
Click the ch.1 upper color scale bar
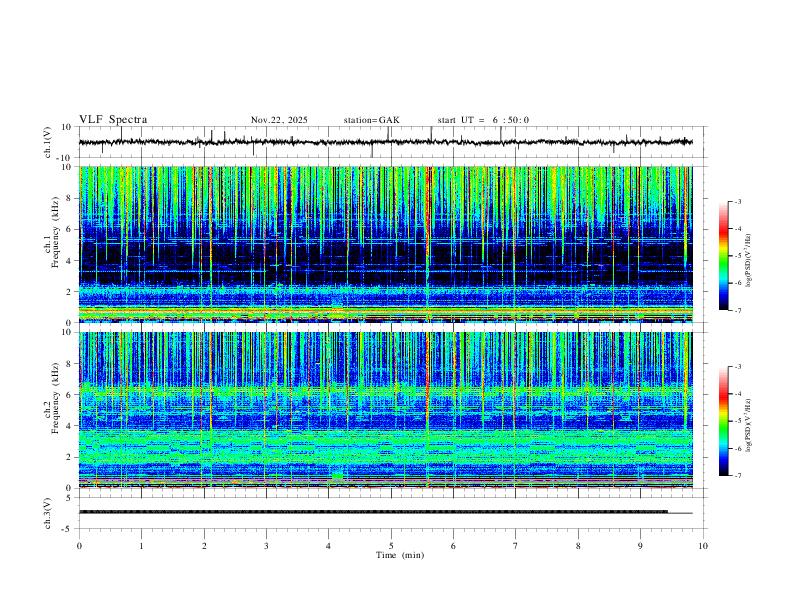click(x=723, y=256)
